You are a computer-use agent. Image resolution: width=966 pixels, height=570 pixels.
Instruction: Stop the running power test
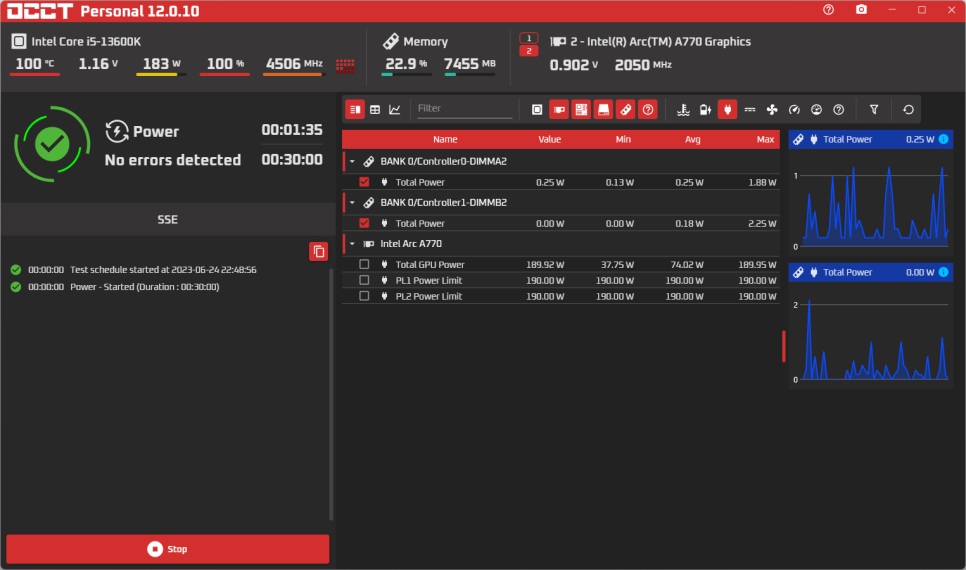tap(168, 549)
